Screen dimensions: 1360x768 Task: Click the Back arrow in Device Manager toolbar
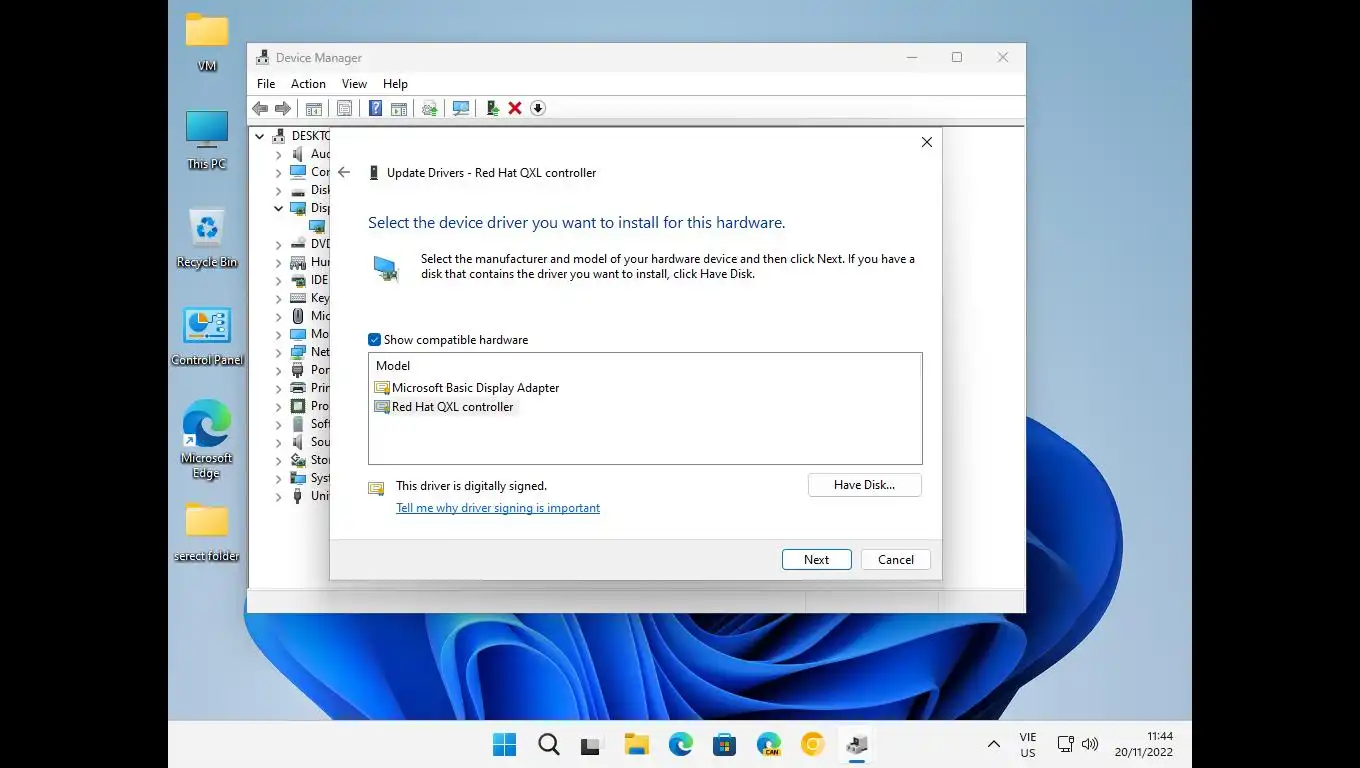260,108
